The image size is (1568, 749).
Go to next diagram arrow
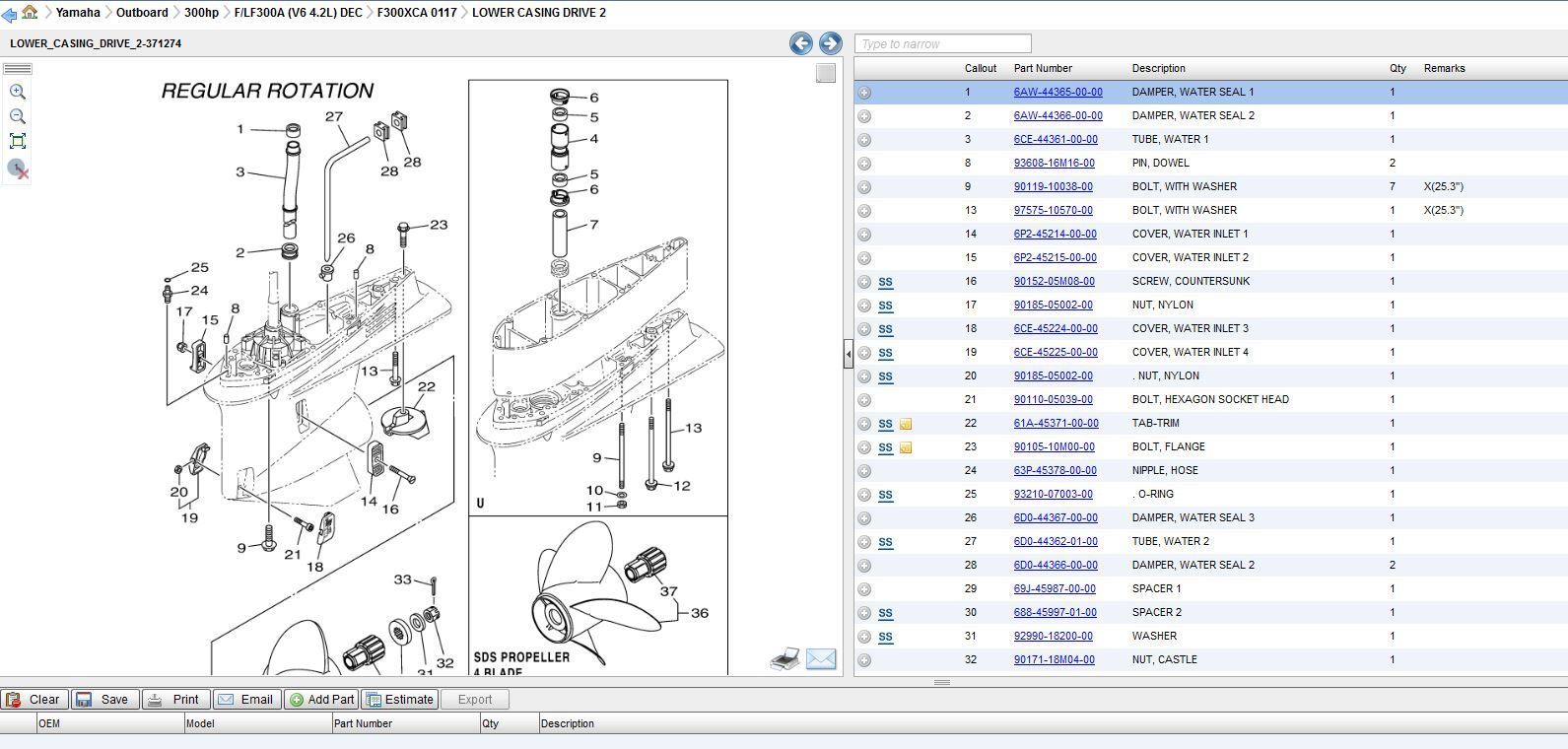(x=830, y=43)
